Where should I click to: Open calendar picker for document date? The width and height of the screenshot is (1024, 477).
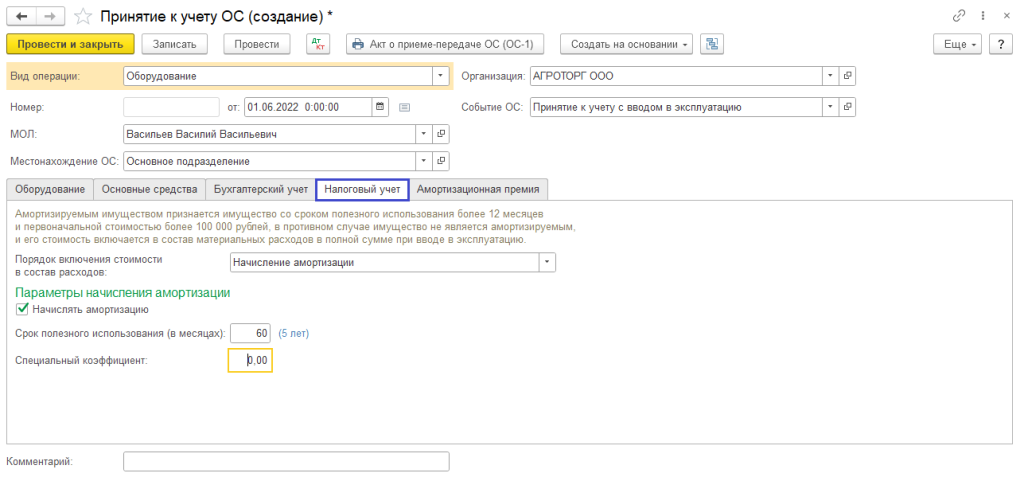click(380, 107)
